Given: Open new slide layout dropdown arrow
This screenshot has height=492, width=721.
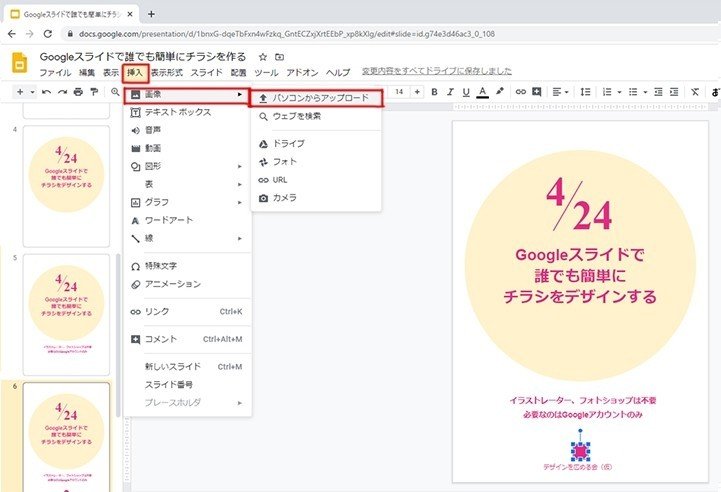Looking at the screenshot, I should coord(32,92).
